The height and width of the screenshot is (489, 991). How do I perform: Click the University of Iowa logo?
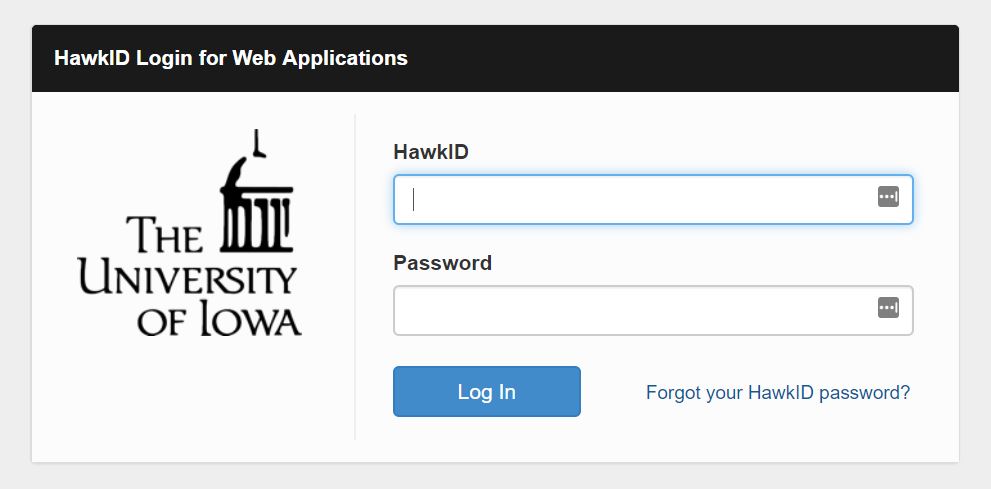coord(190,240)
